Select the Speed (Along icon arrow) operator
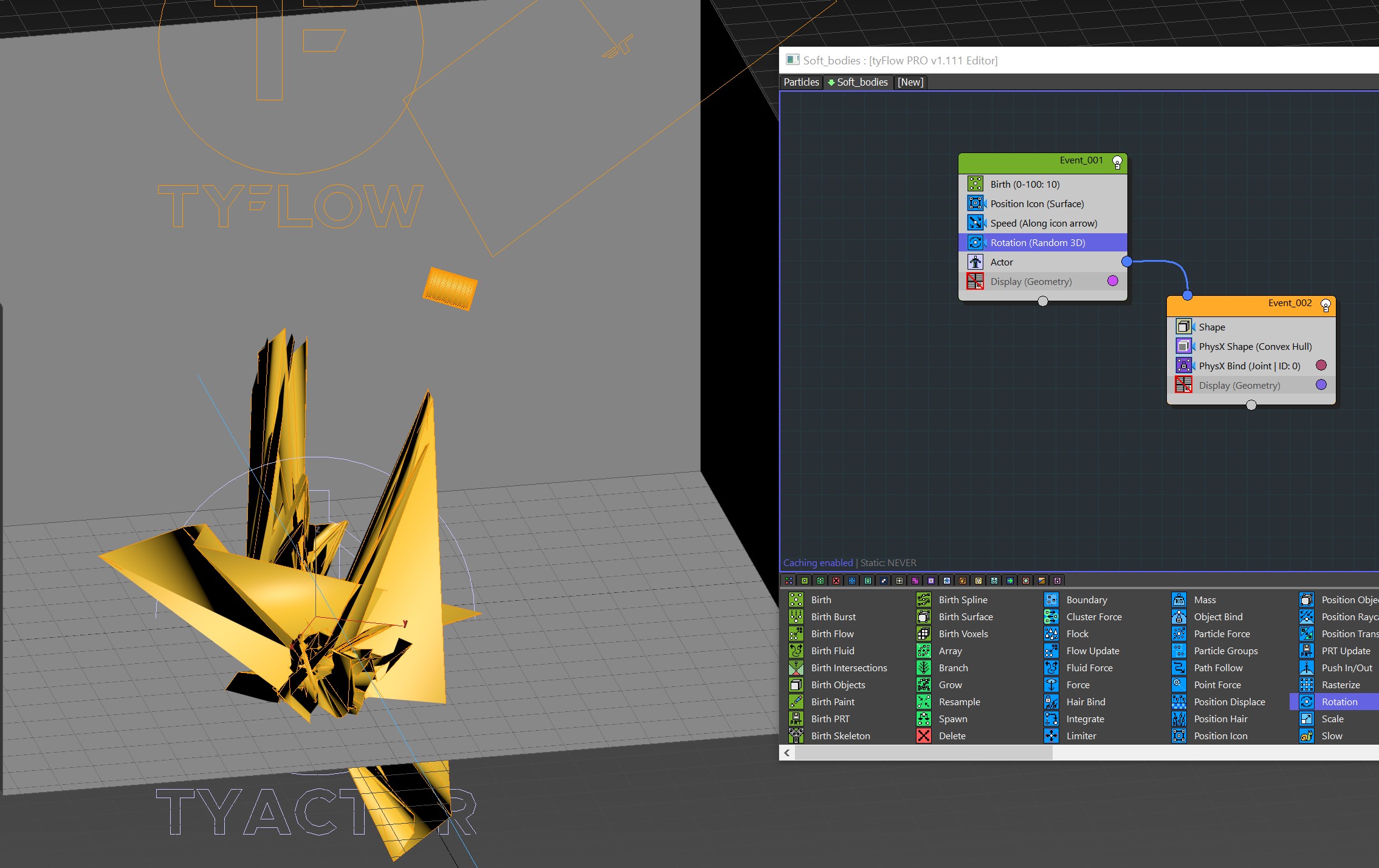This screenshot has width=1379, height=868. click(x=1042, y=223)
